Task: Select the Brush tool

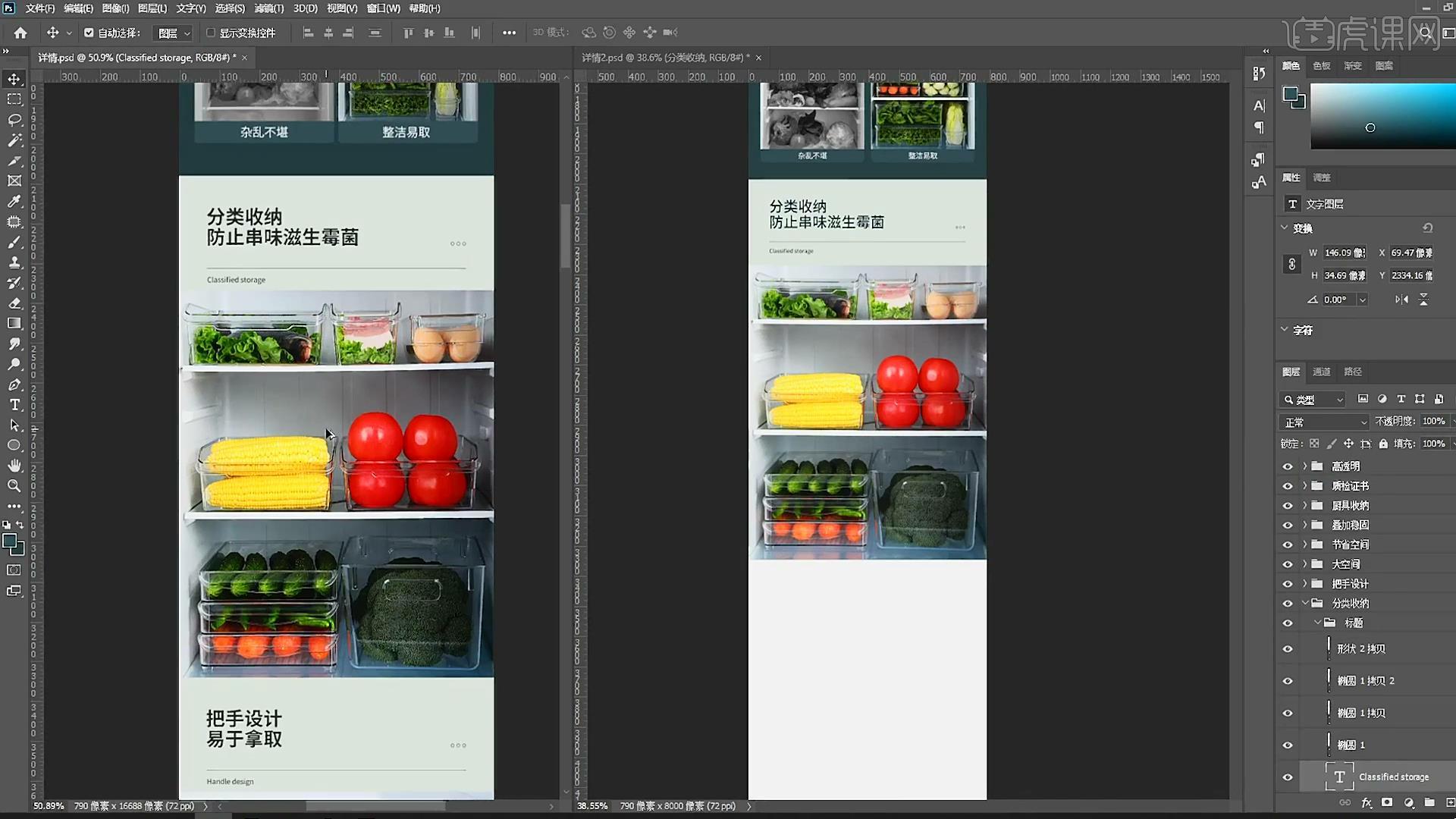Action: point(14,242)
